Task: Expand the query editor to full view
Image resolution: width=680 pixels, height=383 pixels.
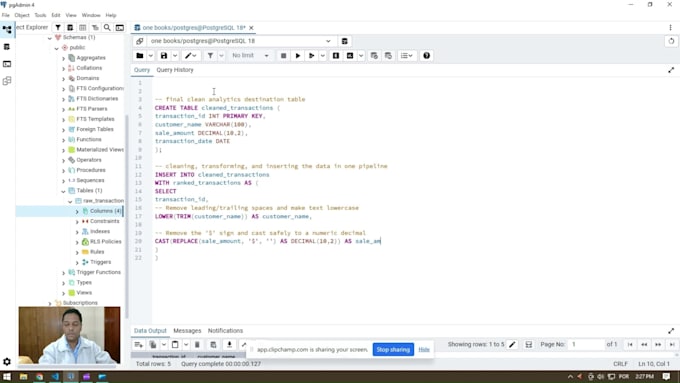Action: (x=671, y=70)
